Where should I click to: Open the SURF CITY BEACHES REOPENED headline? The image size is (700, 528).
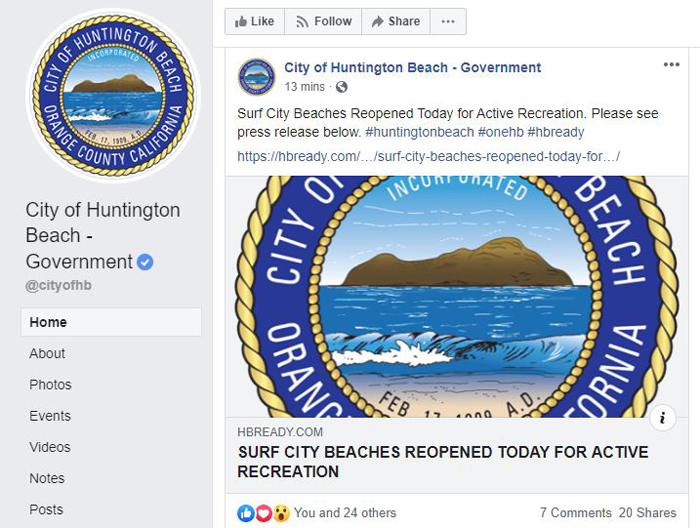tap(442, 461)
